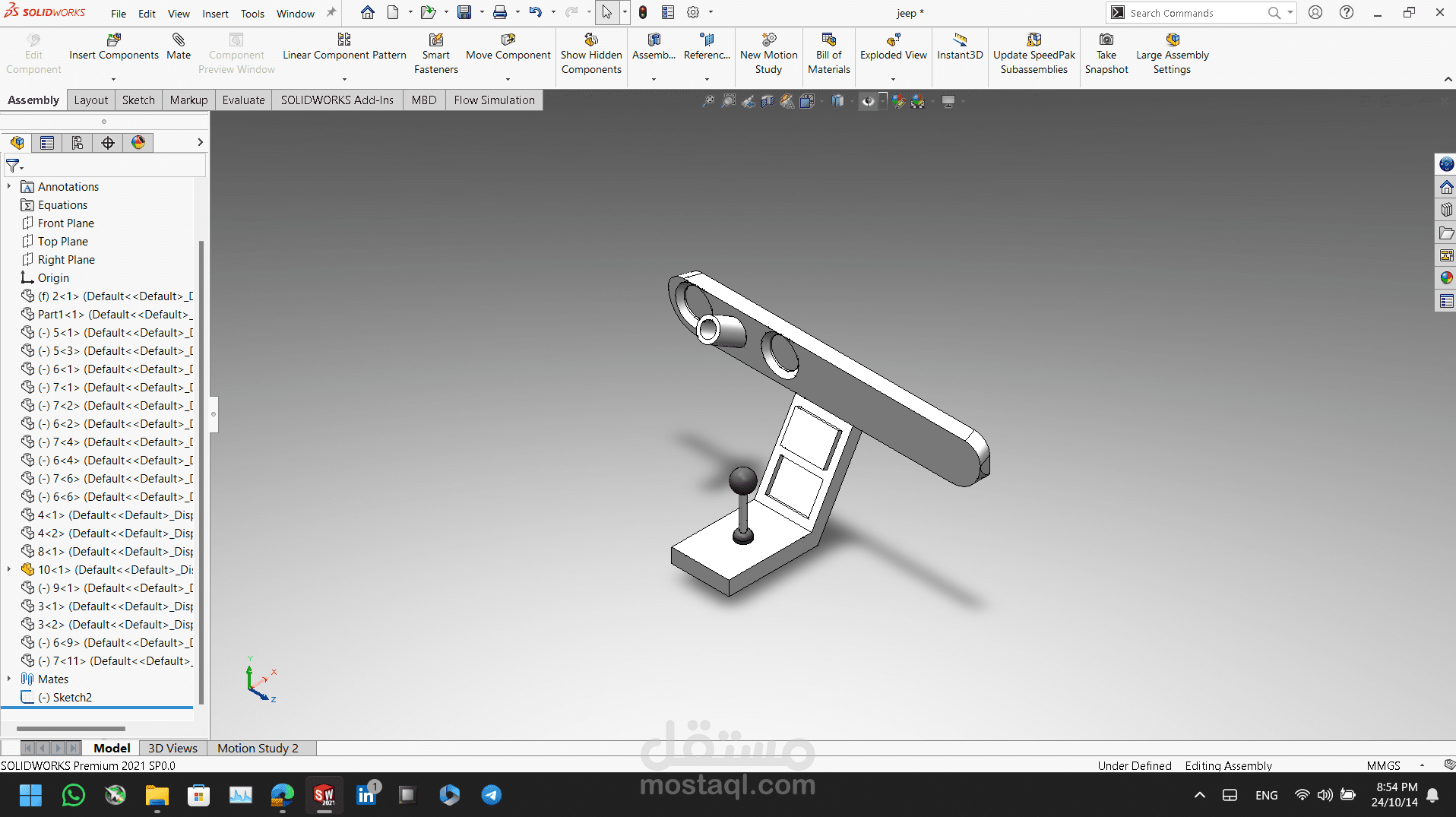Image resolution: width=1456 pixels, height=817 pixels.
Task: Save the document with the floppy disk icon
Action: 464,12
